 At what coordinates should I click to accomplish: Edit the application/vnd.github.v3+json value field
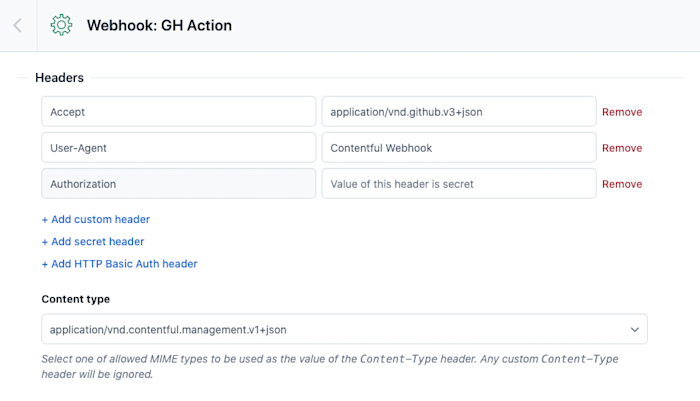click(x=459, y=112)
